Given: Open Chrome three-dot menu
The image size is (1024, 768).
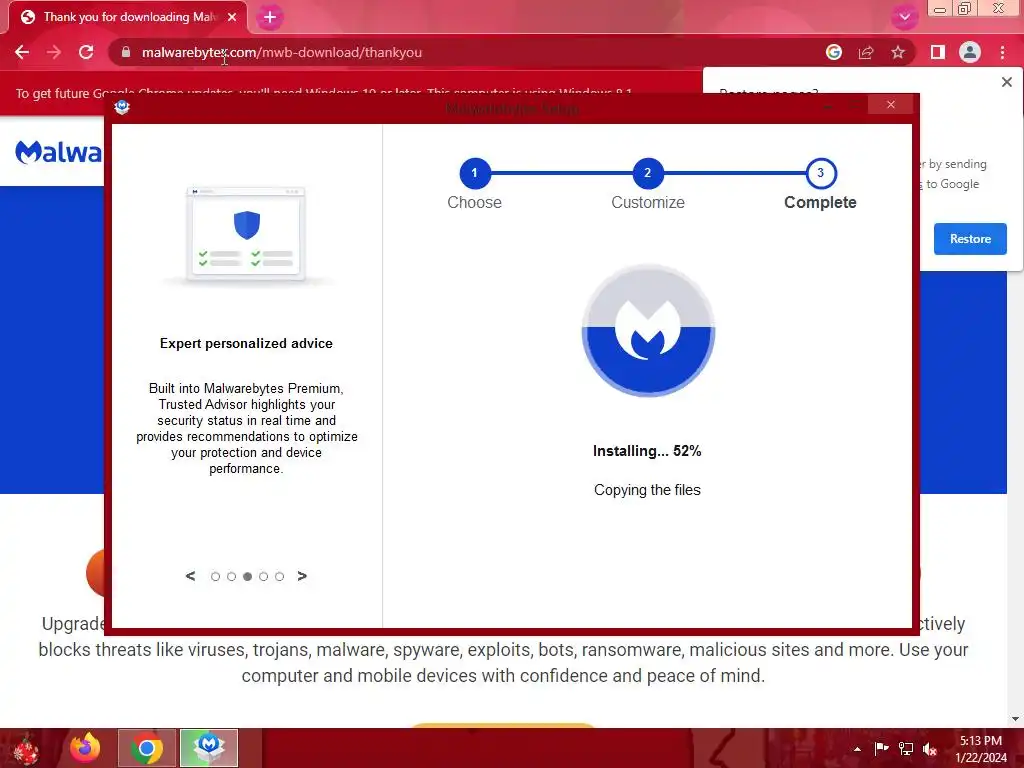Looking at the screenshot, I should point(1002,52).
